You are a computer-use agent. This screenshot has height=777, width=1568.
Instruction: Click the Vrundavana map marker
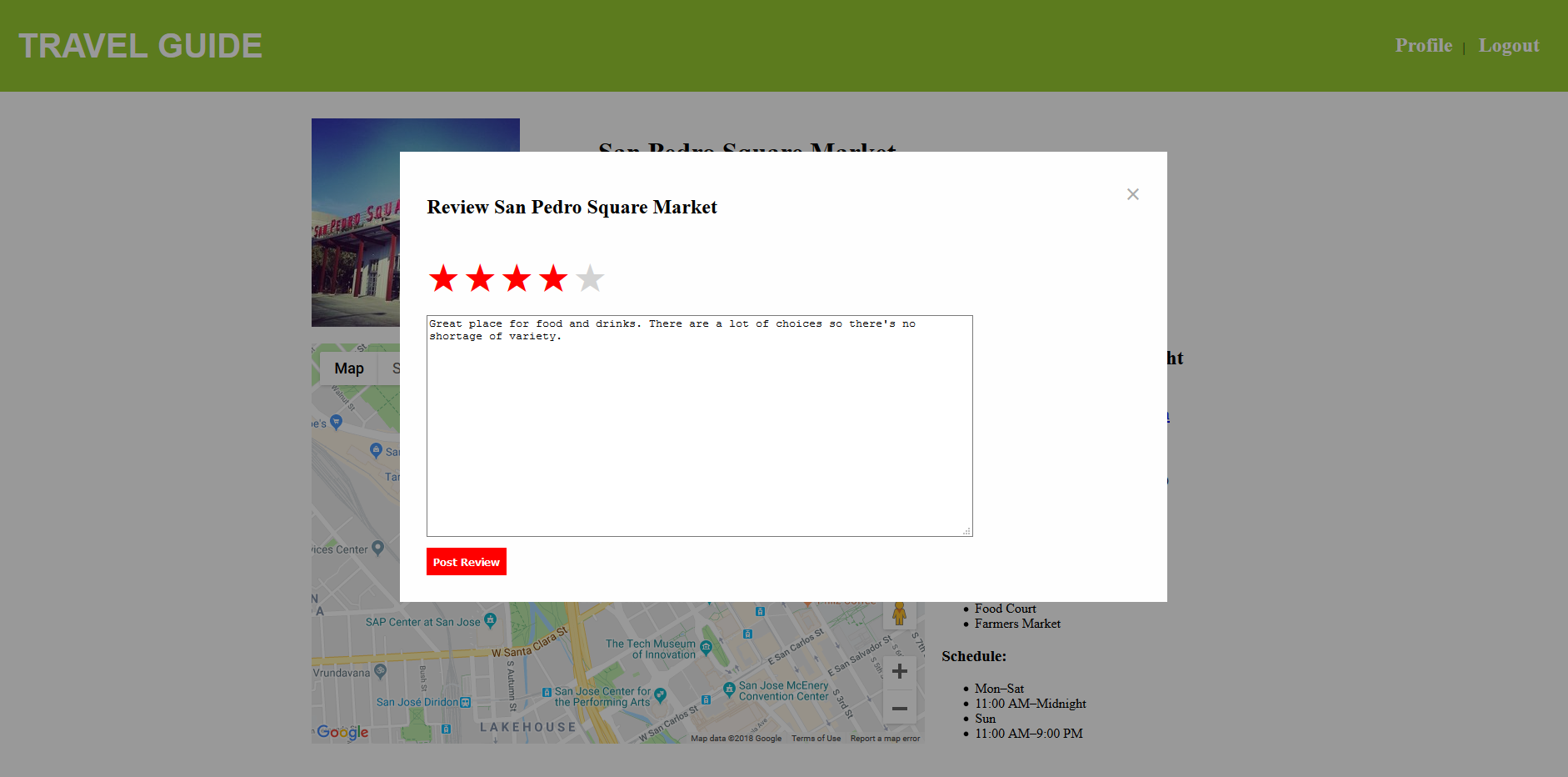tap(381, 670)
